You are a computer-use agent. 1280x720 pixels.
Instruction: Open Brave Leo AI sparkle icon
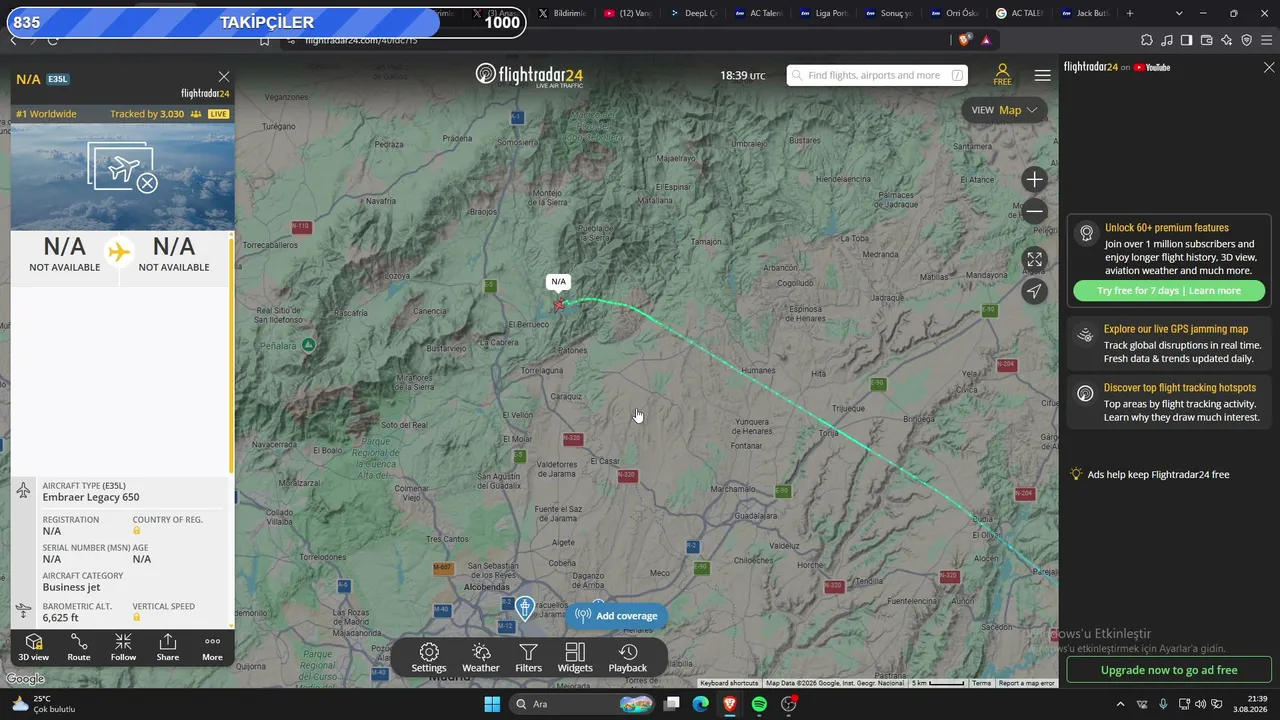point(1226,40)
